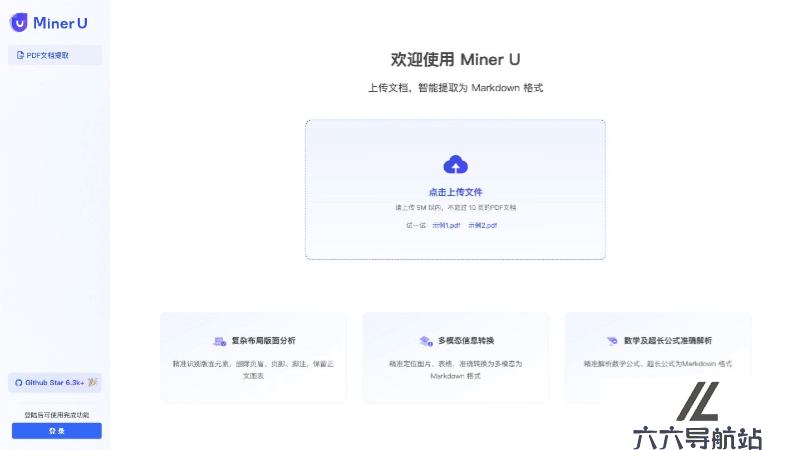Click the cloud upload icon
Viewport: 800px width, 450px height.
coord(456,165)
